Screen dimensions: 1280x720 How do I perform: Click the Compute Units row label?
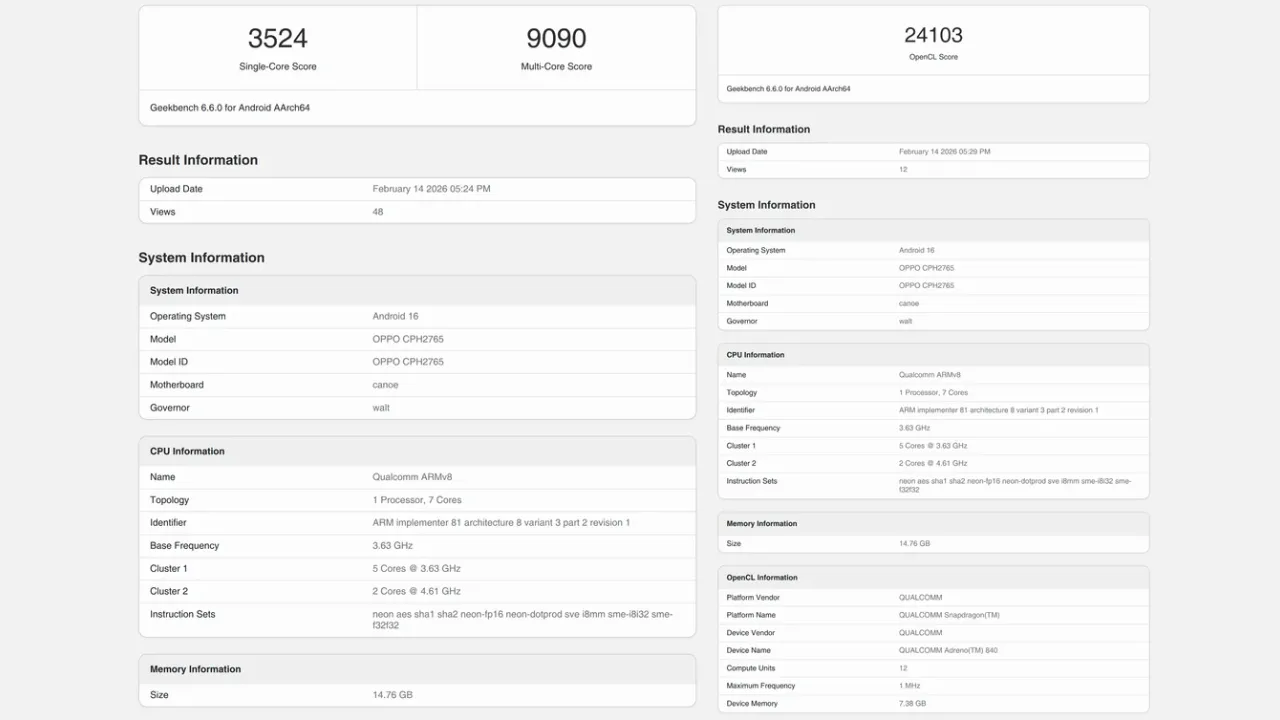click(x=750, y=668)
